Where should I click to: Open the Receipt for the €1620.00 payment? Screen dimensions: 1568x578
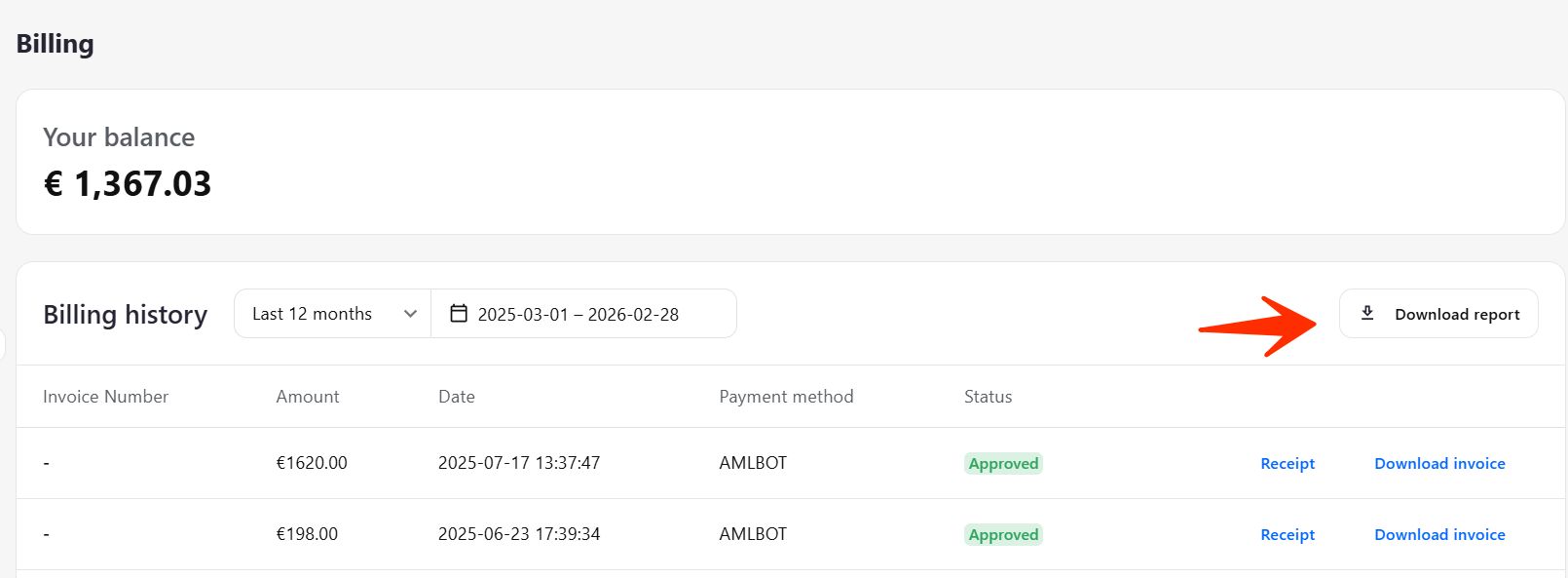(1288, 464)
